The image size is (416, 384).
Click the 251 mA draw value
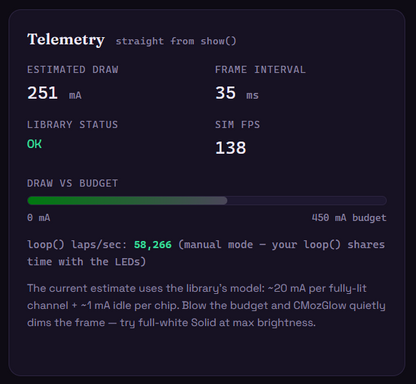[x=54, y=93]
